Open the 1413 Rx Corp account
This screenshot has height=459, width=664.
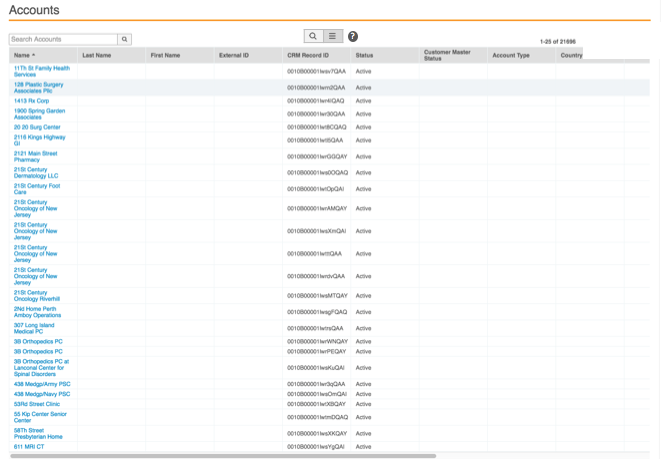[31, 101]
